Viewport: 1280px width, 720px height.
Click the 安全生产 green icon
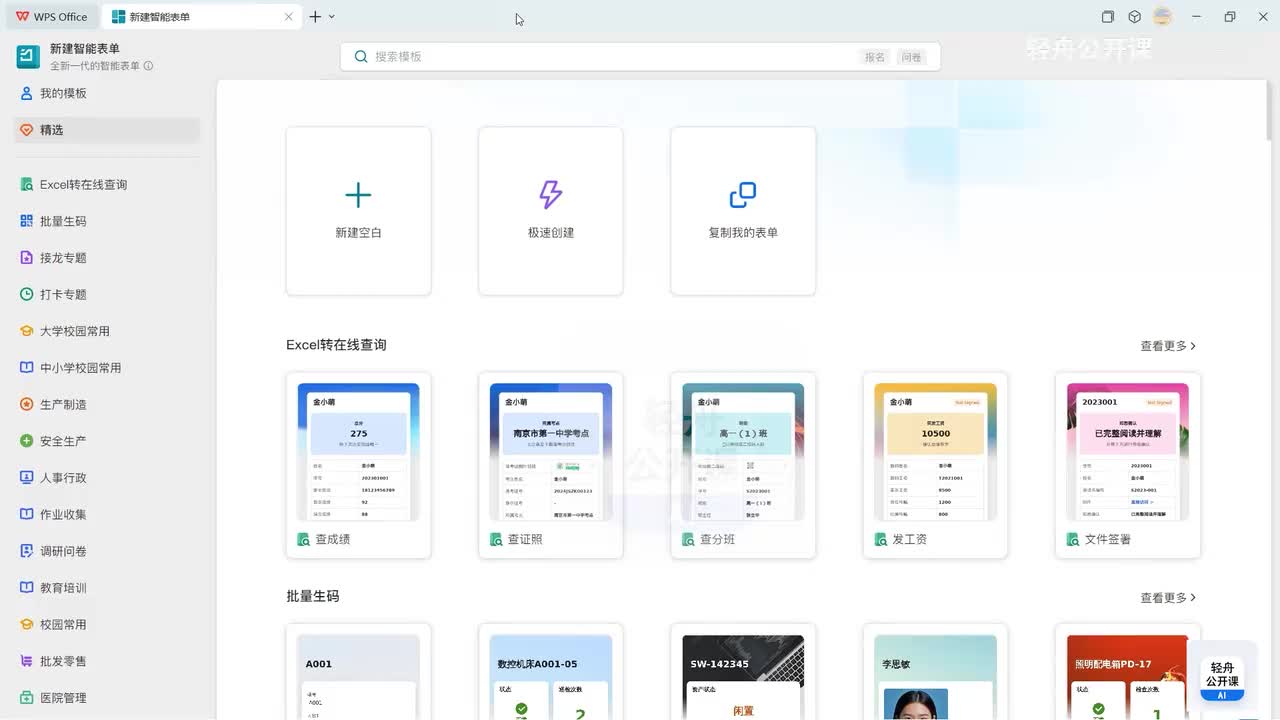point(27,441)
